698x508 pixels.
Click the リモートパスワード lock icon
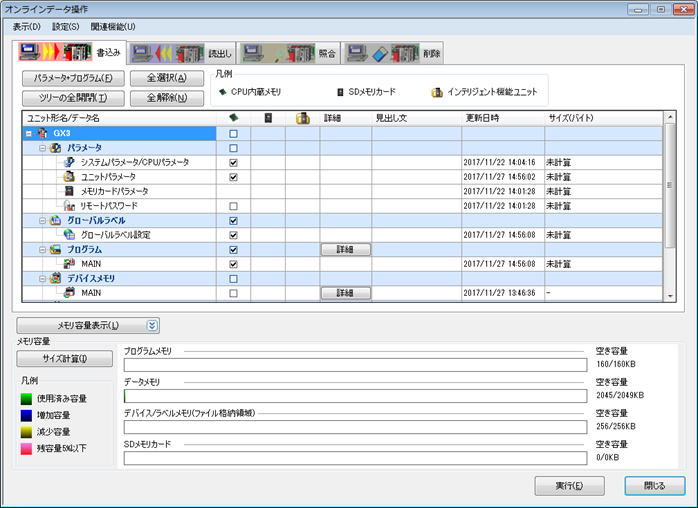pyautogui.click(x=69, y=206)
